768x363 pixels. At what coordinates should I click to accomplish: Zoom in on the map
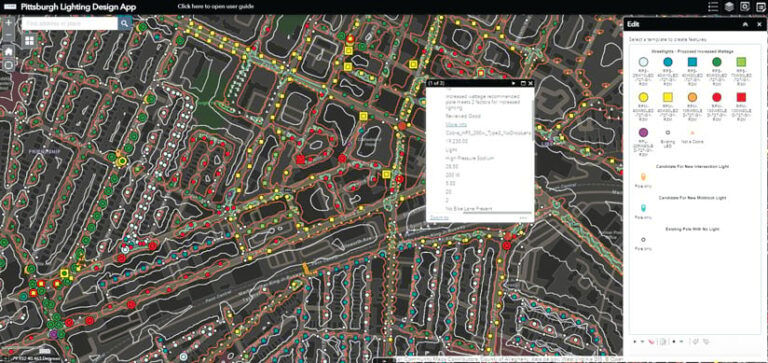click(x=8, y=23)
